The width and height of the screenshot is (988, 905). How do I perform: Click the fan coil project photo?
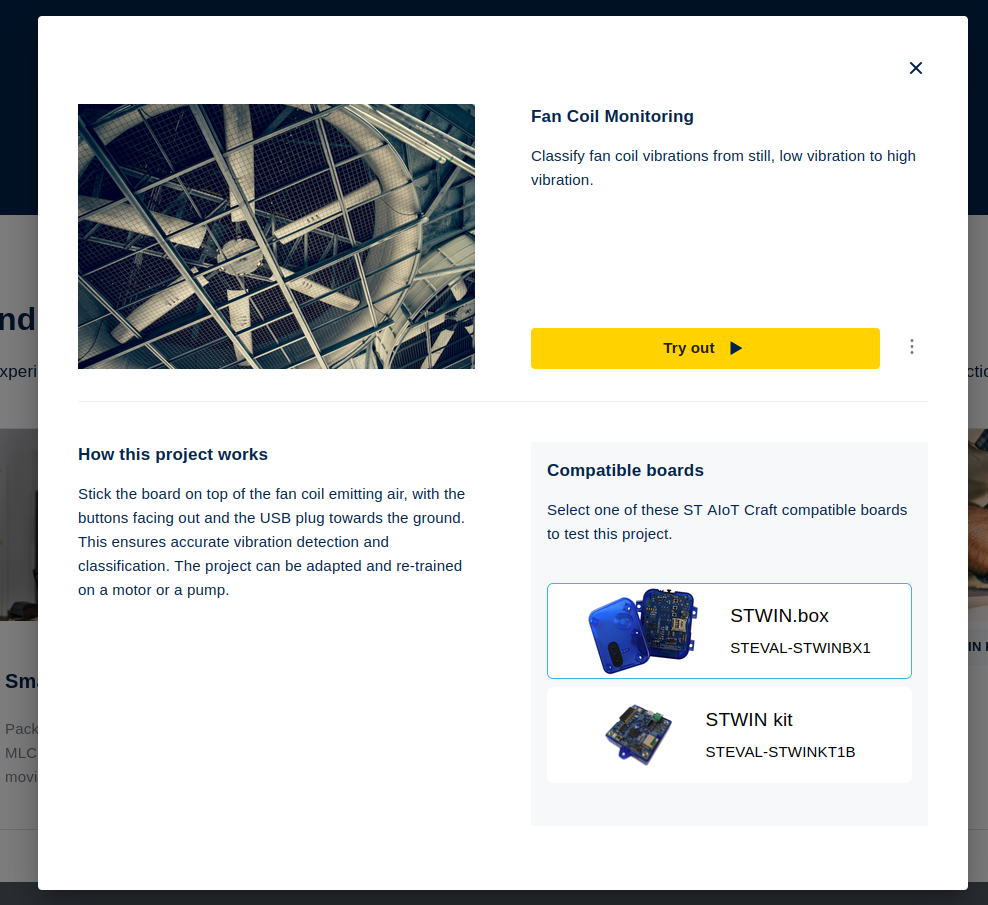pos(276,236)
